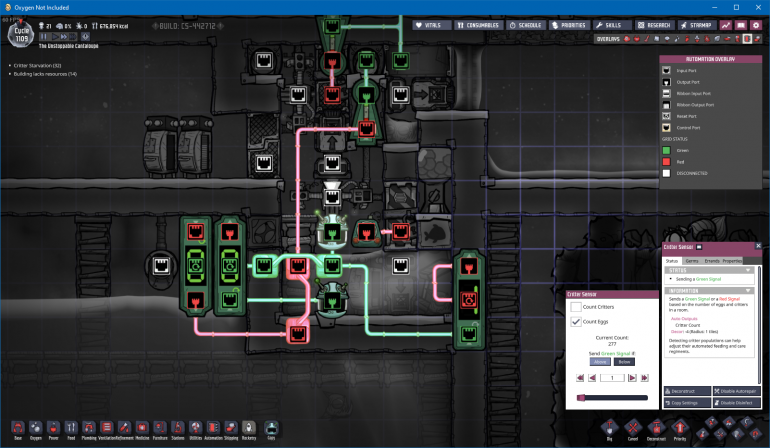Open the Base build menu

[18, 428]
